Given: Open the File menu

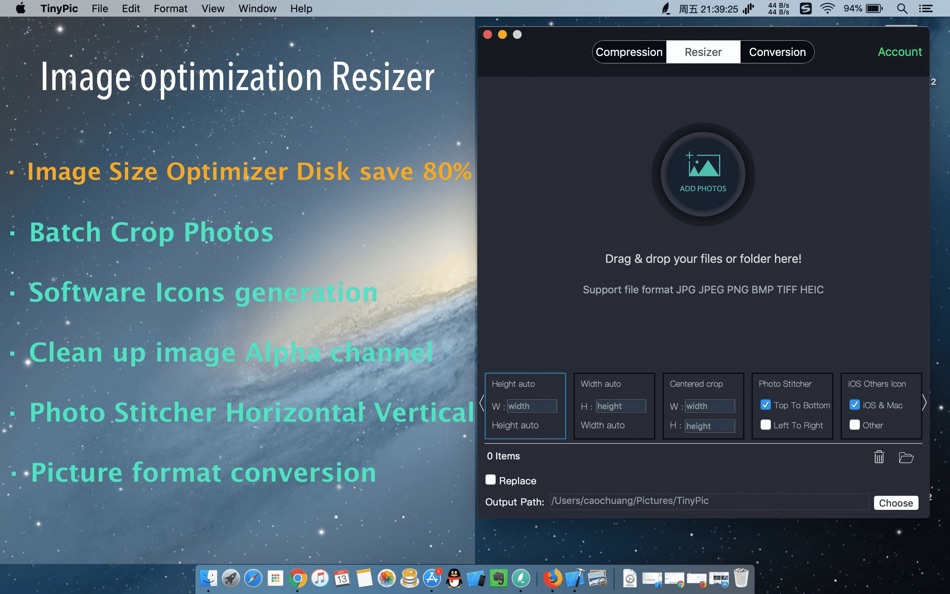Looking at the screenshot, I should pos(100,8).
